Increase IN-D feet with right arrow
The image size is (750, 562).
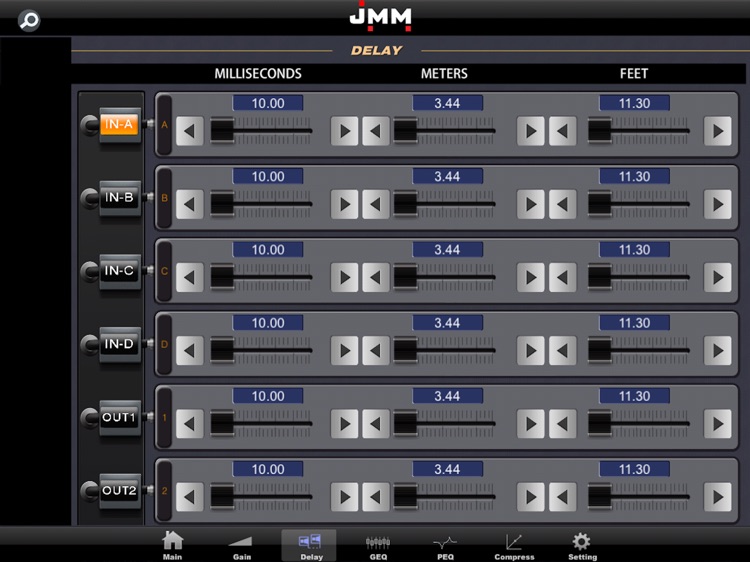tap(717, 351)
